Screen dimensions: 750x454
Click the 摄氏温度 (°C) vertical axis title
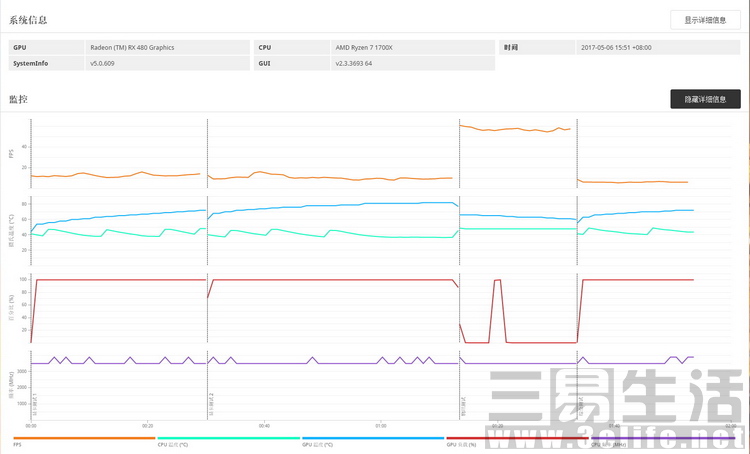click(11, 231)
